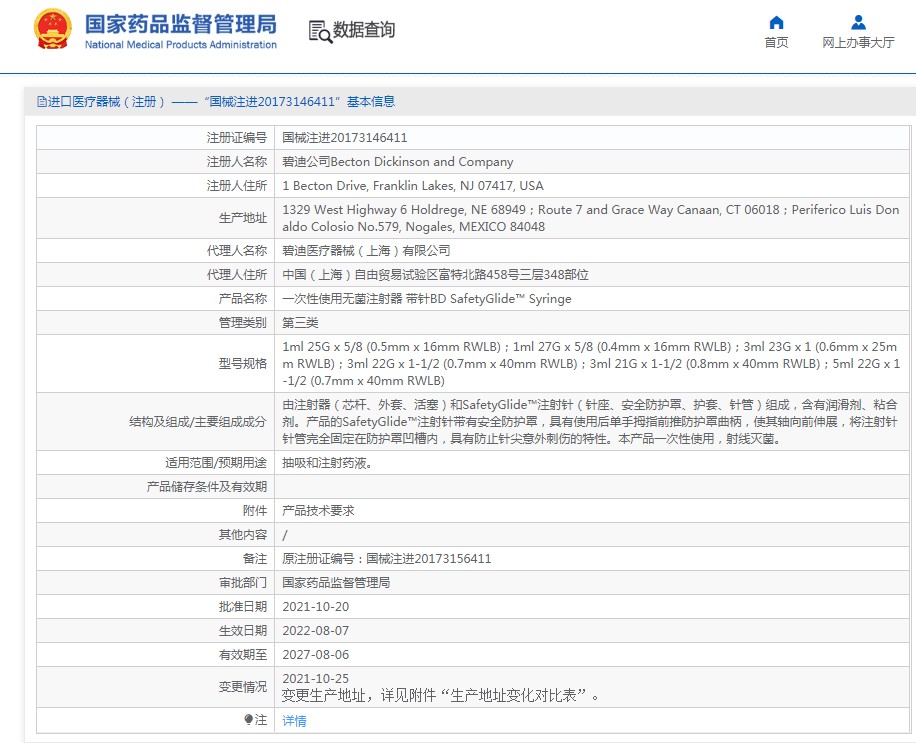Click the 生产地址 label

click(x=243, y=218)
